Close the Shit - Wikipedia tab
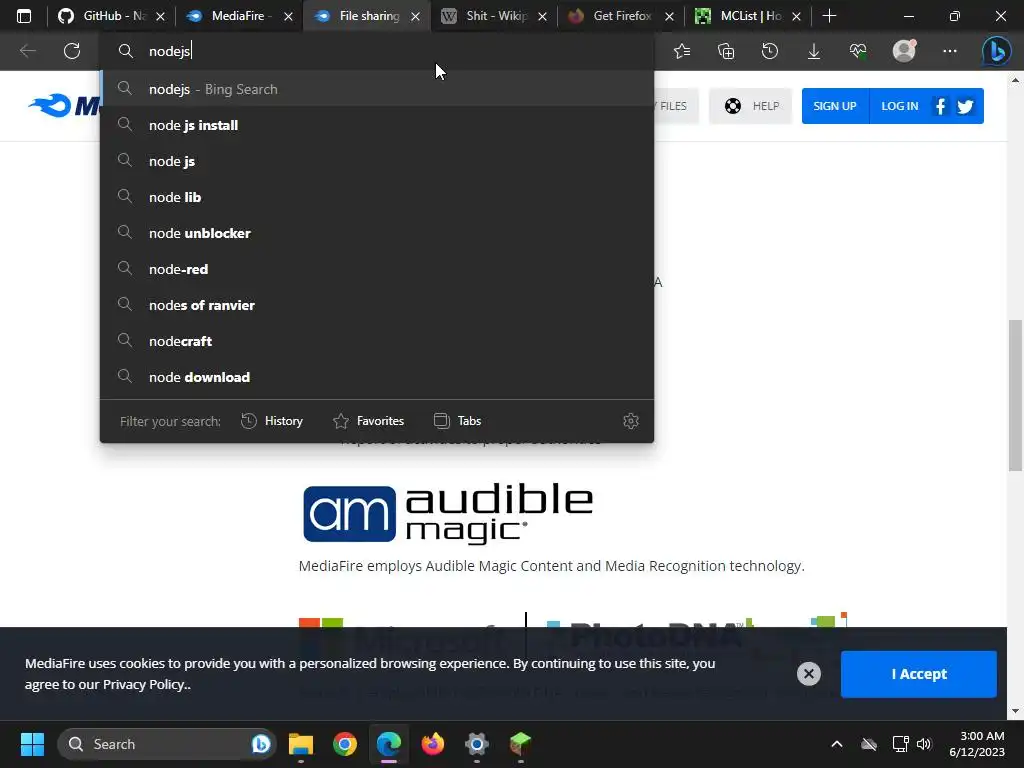The width and height of the screenshot is (1024, 768). click(x=542, y=16)
